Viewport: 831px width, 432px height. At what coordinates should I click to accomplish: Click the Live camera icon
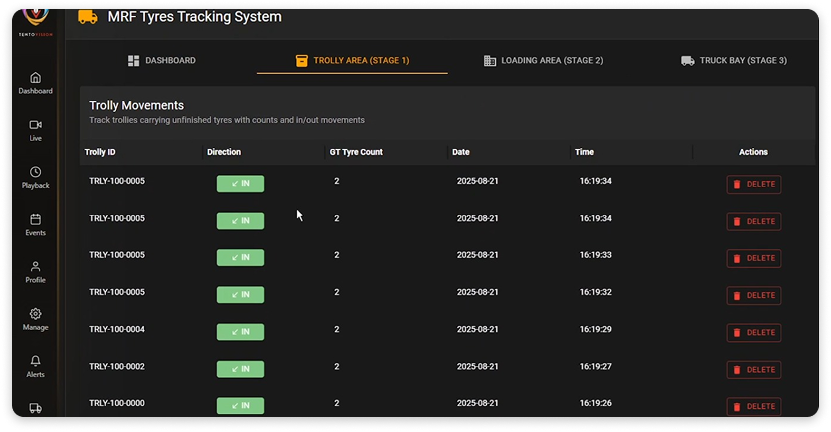pos(35,125)
